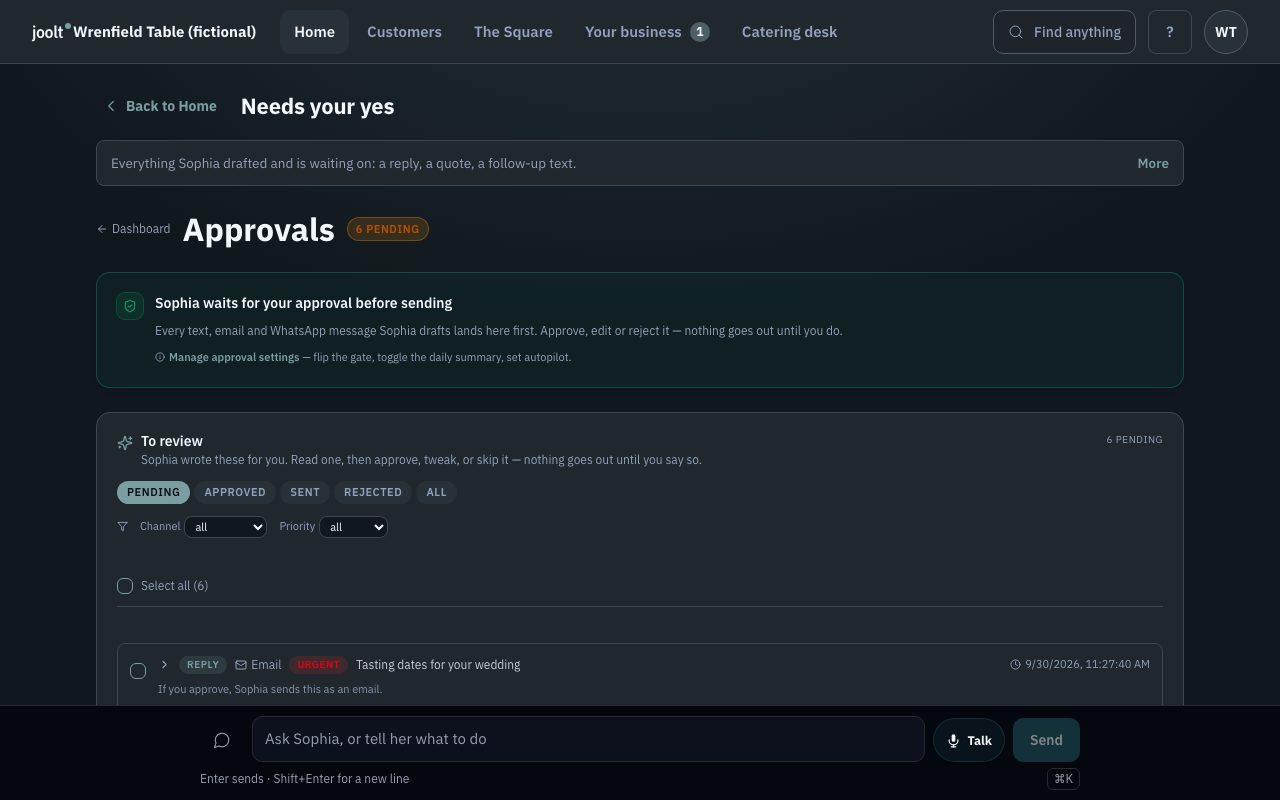Focus the Ask Sophia input field
Screen dimensions: 1280x800
pyautogui.click(x=588, y=739)
